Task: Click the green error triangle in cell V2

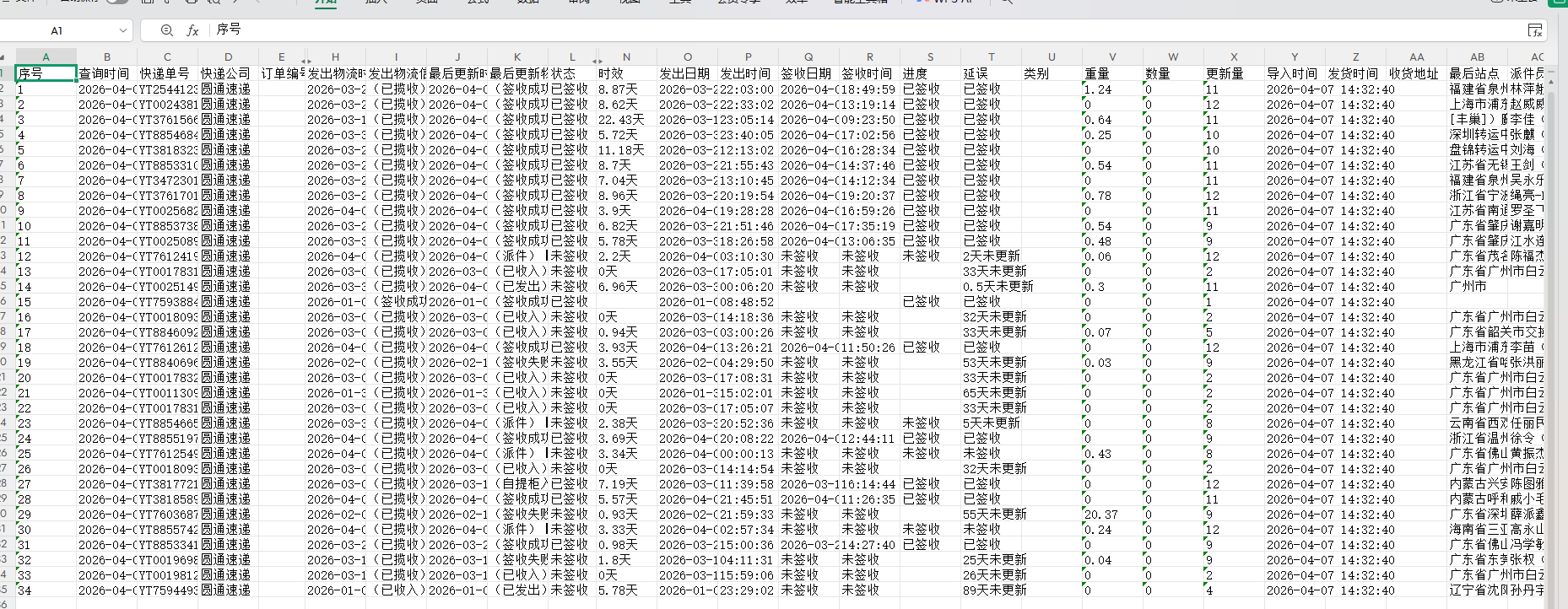Action: (x=1085, y=84)
